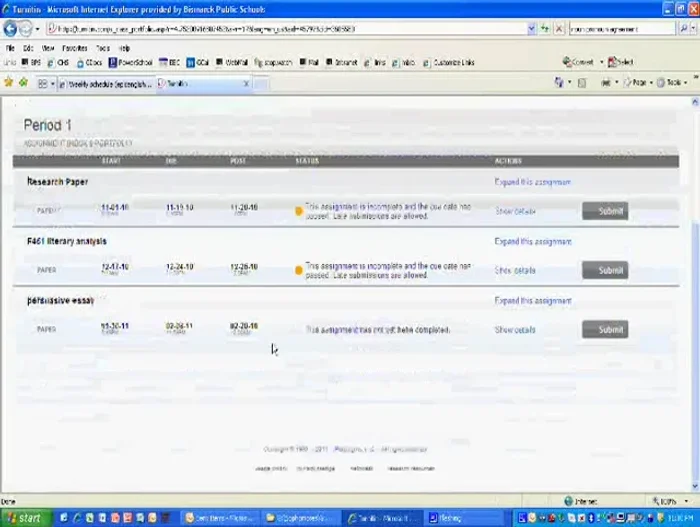Click the browser search input field
This screenshot has height=527, width=700.
pyautogui.click(x=620, y=29)
